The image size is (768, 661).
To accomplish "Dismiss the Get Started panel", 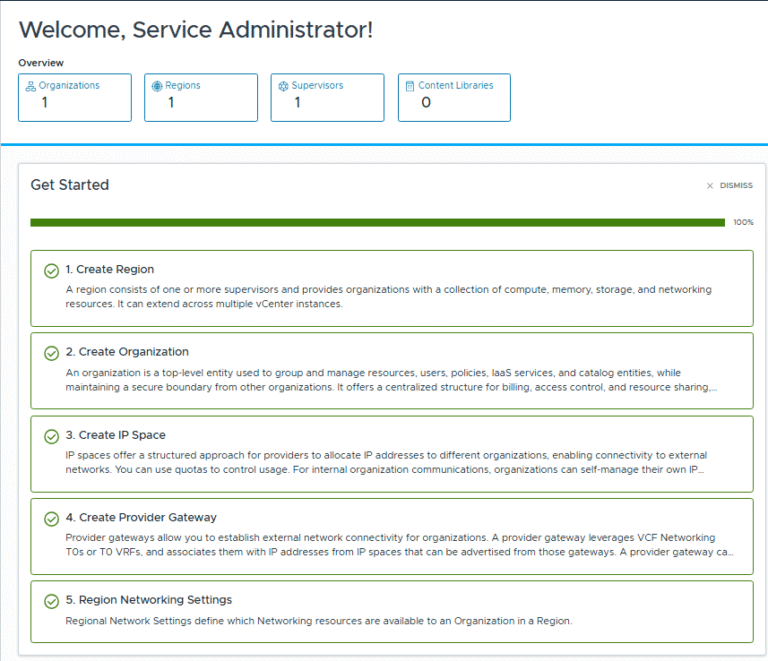I will pyautogui.click(x=730, y=186).
